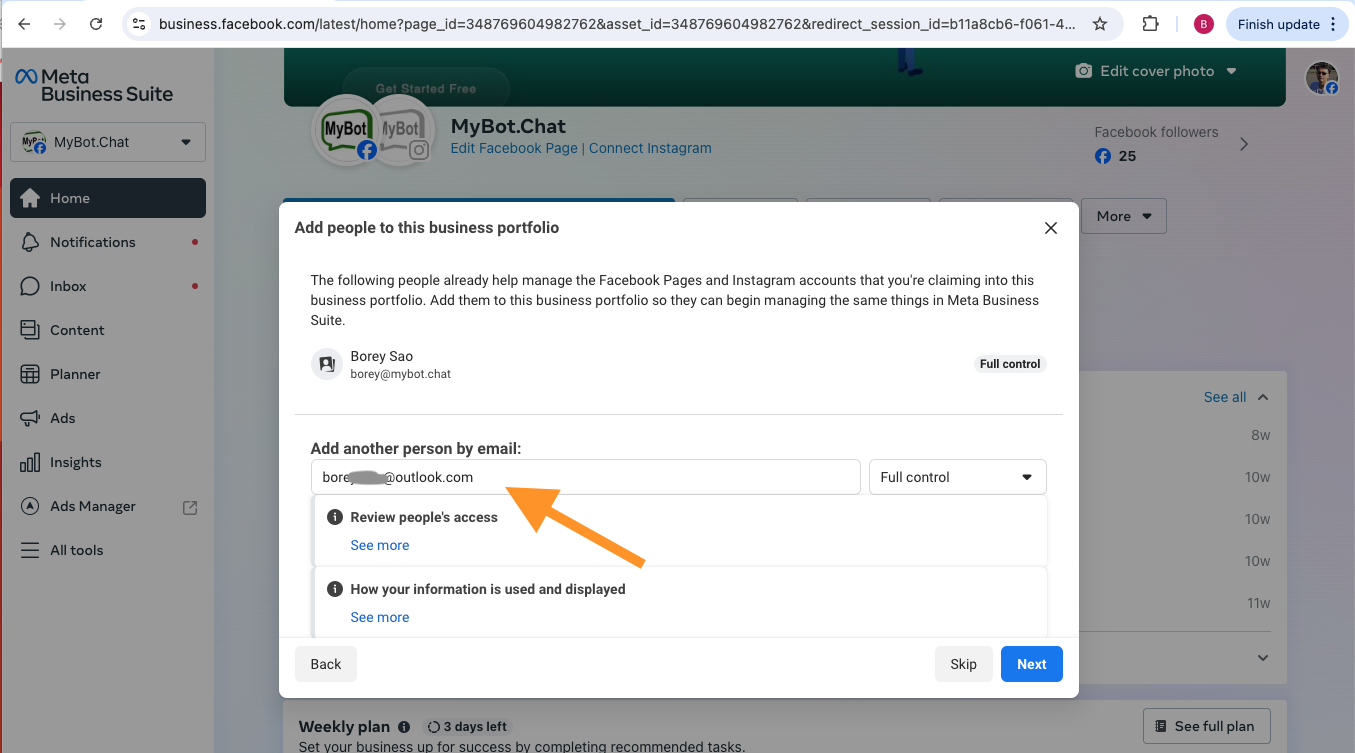Click the blue Next button
1355x753 pixels.
[1031, 664]
